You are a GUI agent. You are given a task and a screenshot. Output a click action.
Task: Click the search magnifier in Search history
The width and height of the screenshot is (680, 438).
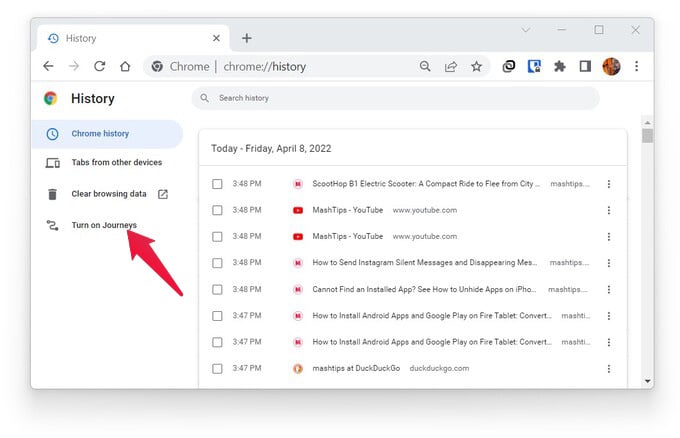[205, 98]
